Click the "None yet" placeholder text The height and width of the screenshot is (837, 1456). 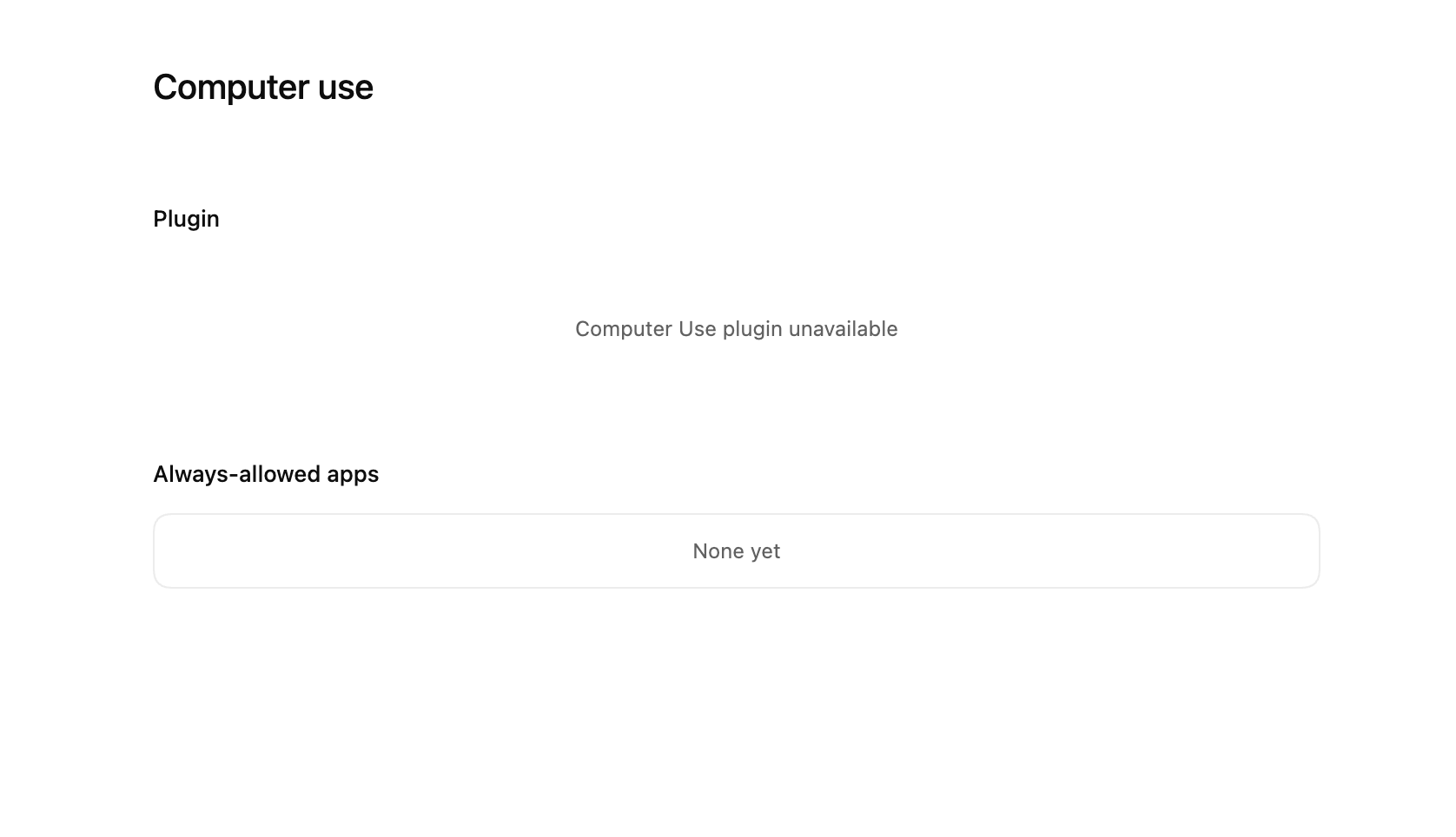pos(736,551)
